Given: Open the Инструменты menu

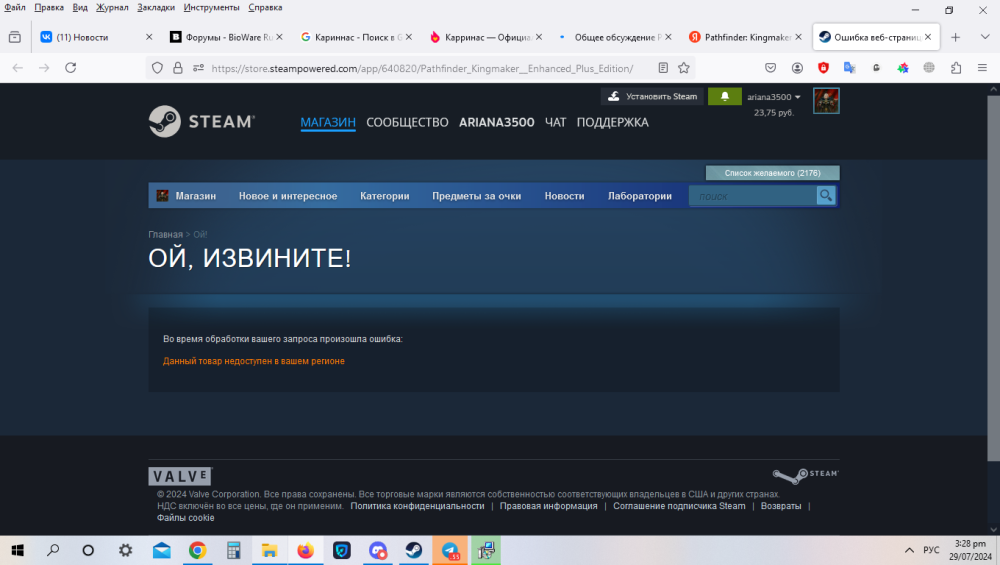Looking at the screenshot, I should 211,8.
